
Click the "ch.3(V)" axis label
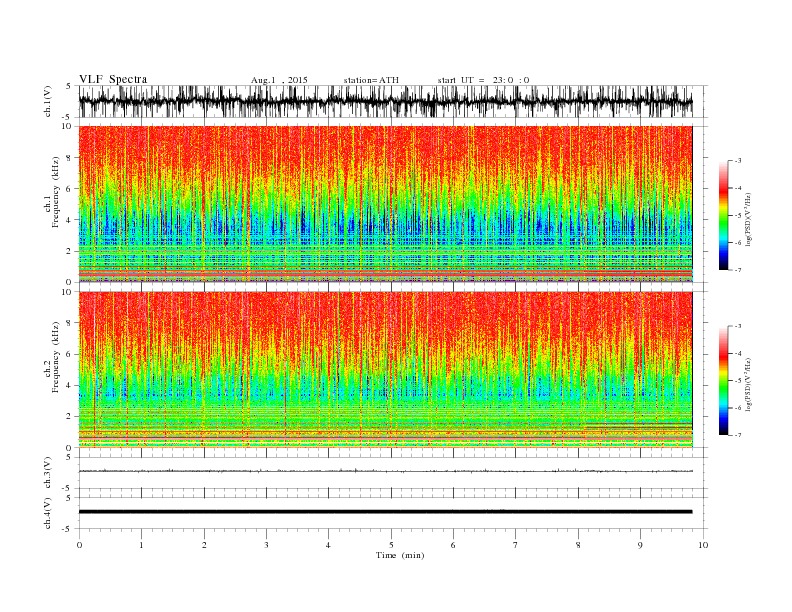[x=48, y=473]
